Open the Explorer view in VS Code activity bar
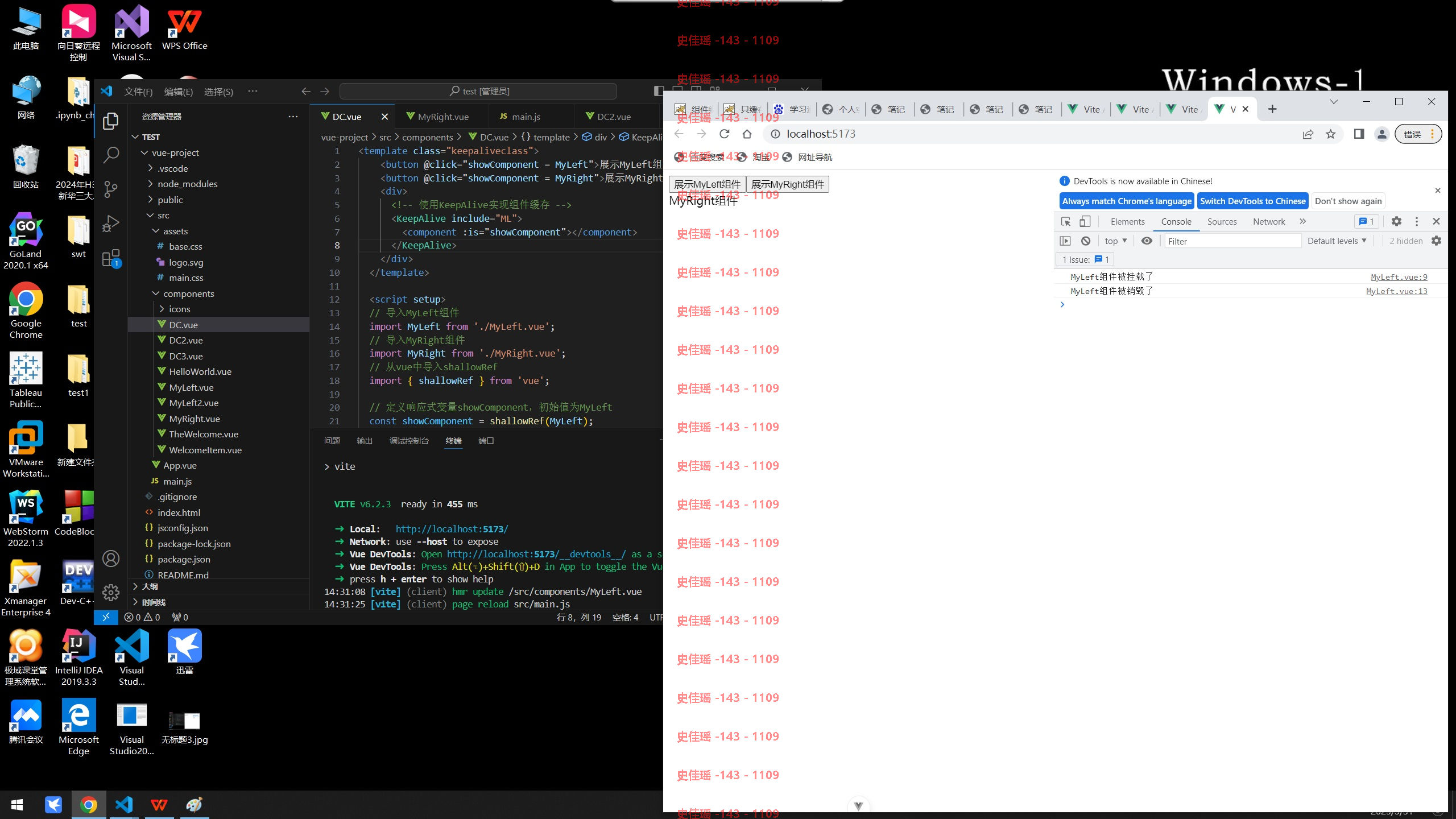Screen dimensions: 1456x819 [111, 121]
